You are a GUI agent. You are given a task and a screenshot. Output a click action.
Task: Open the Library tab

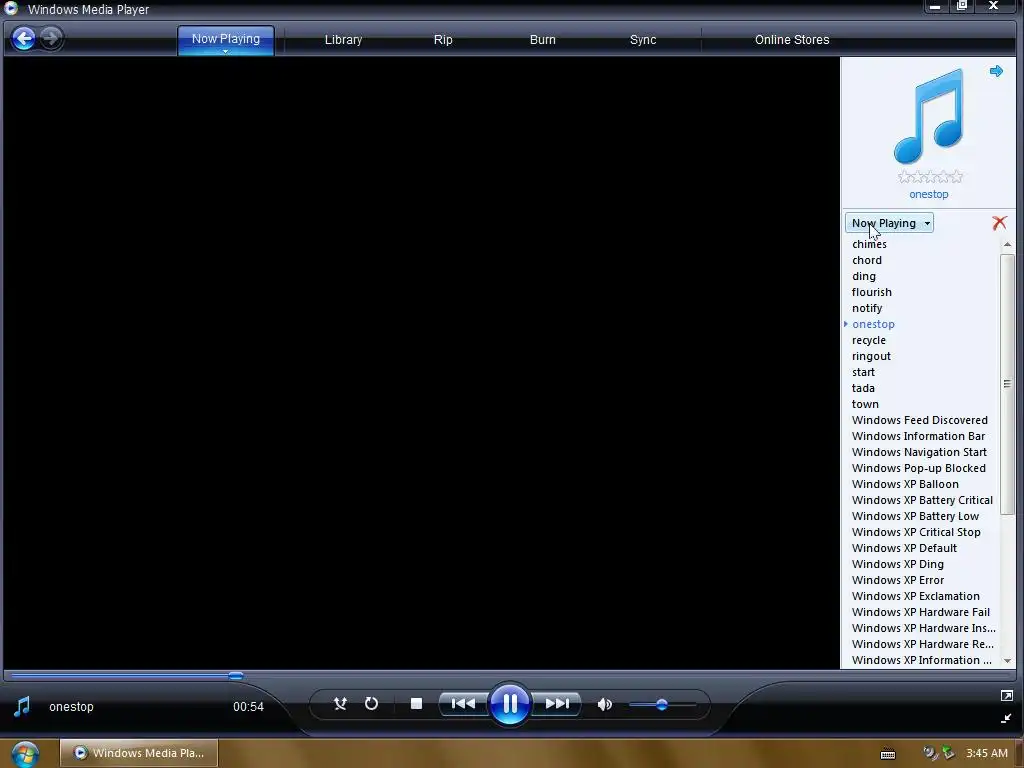(343, 39)
